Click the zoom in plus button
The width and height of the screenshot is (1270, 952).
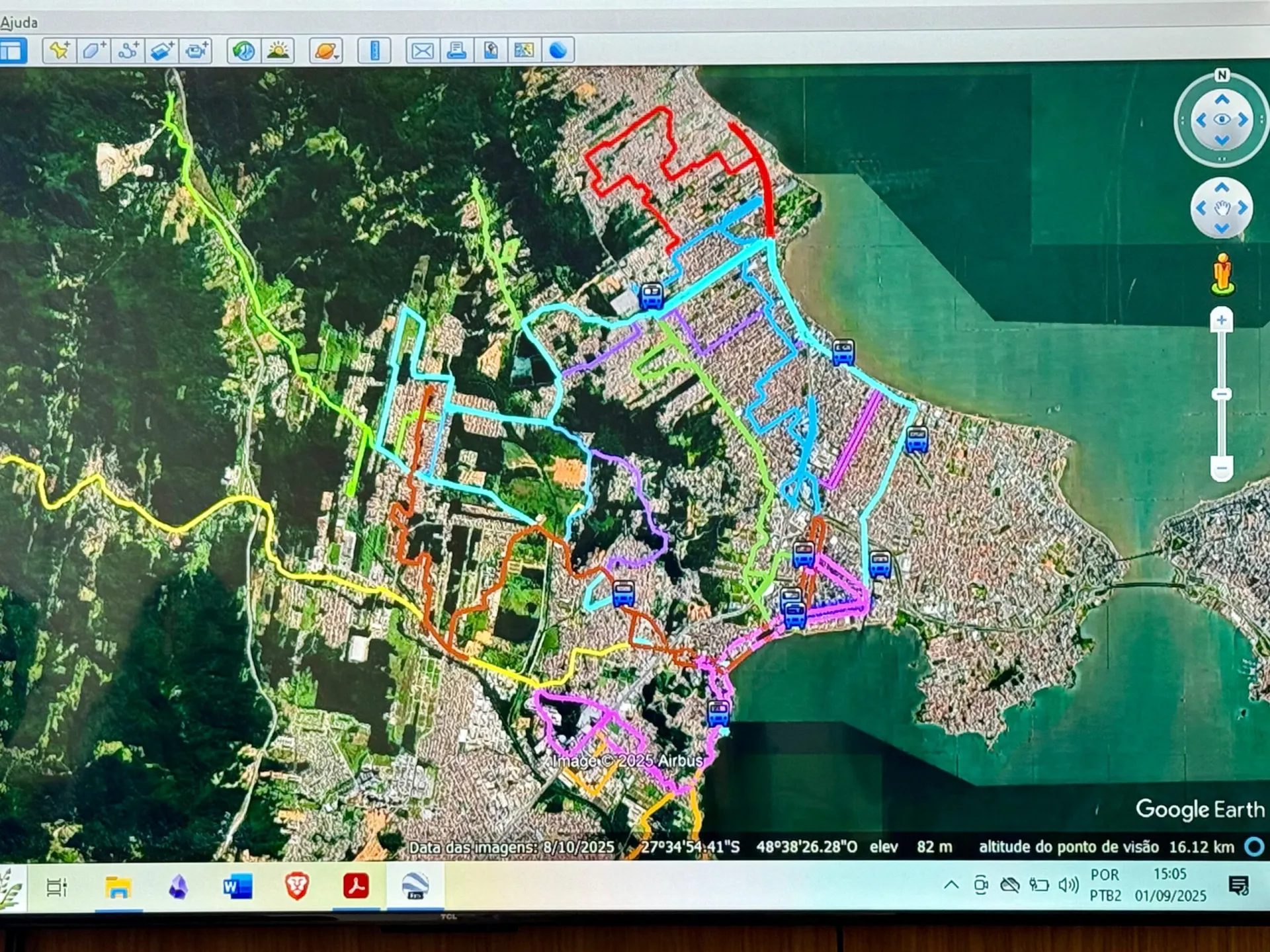click(1221, 321)
